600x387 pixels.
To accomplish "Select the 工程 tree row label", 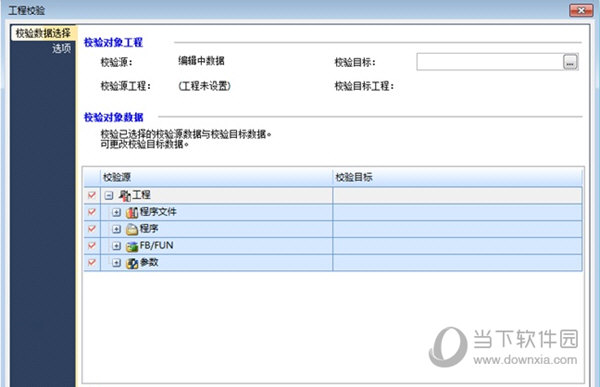I will click(141, 195).
